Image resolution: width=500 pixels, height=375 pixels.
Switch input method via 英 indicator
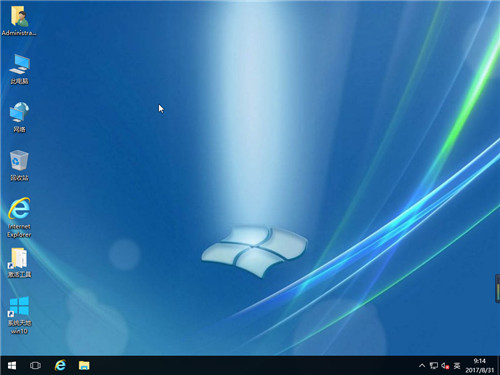457,366
